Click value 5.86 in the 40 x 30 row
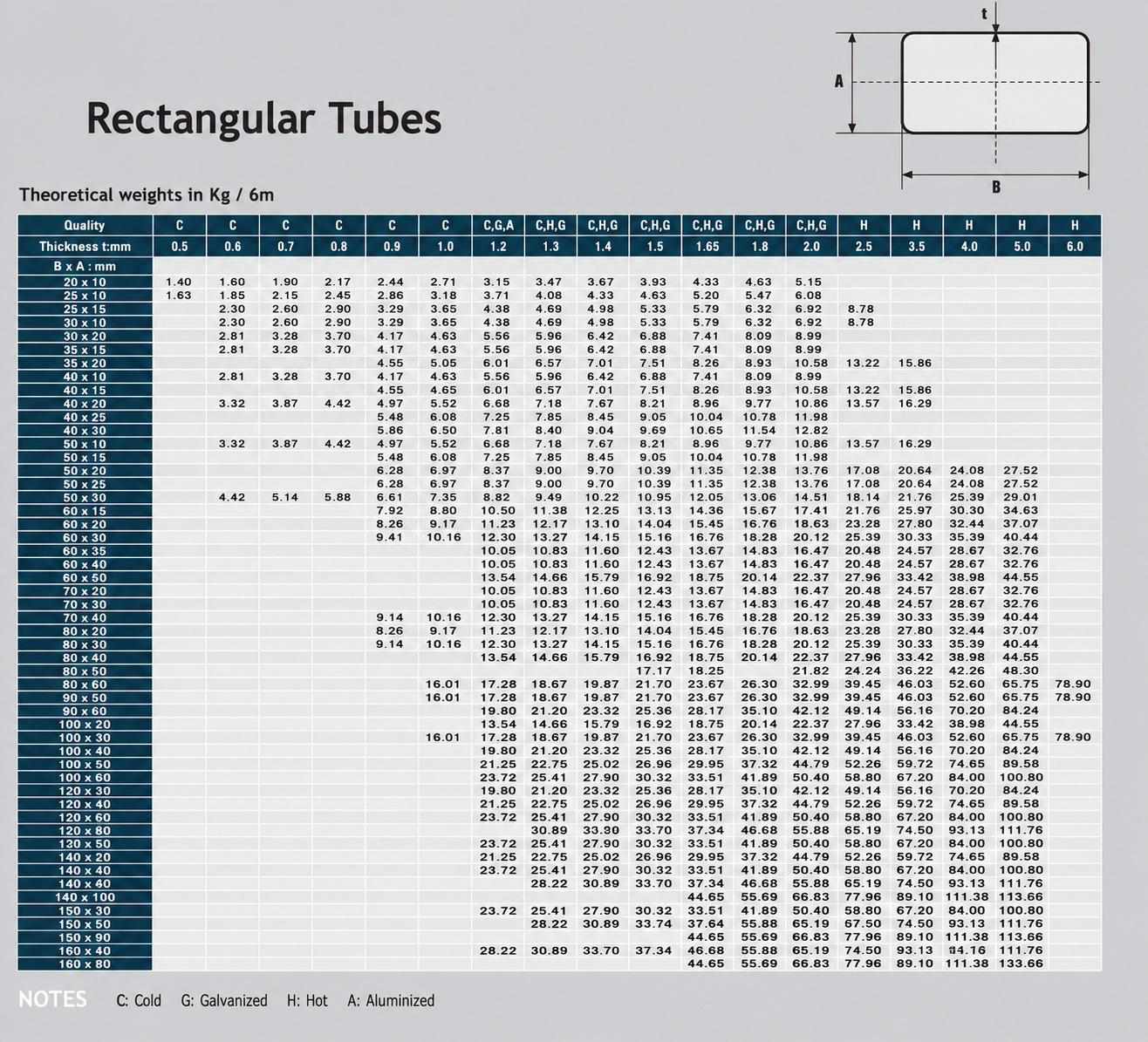This screenshot has width=1148, height=1042. tap(391, 431)
